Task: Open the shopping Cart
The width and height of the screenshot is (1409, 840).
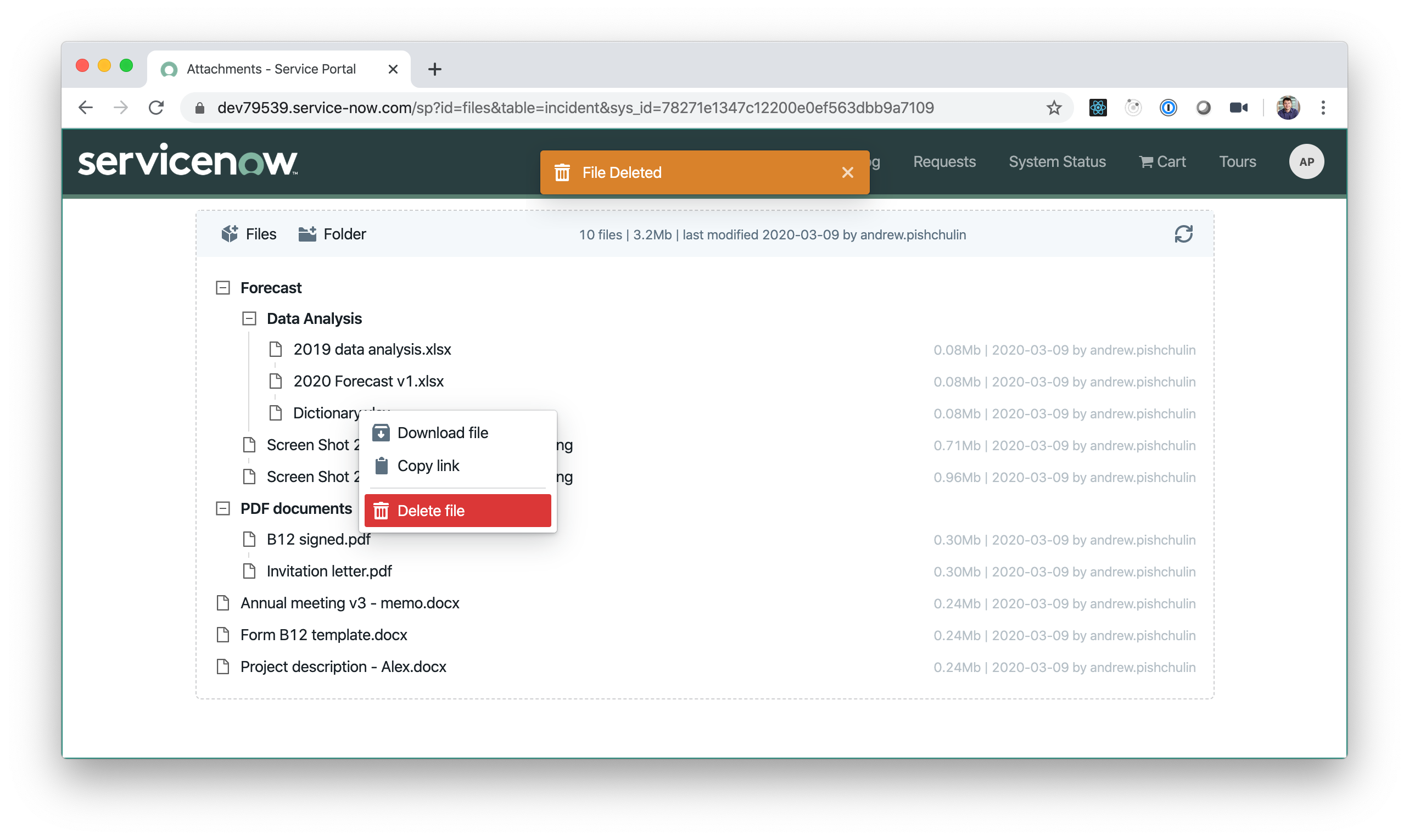Action: [x=1161, y=161]
